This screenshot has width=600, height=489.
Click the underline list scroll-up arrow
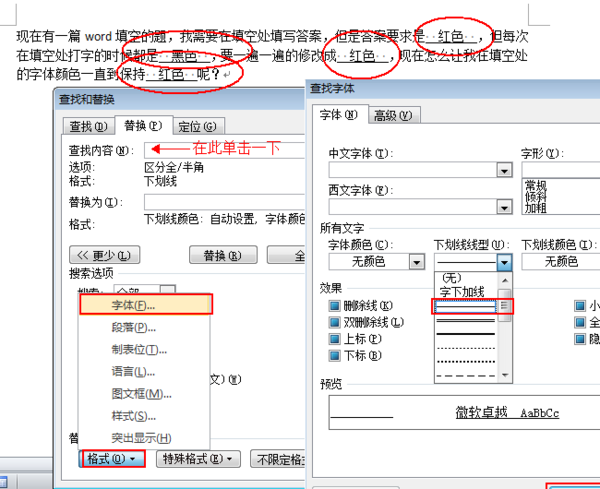point(505,280)
